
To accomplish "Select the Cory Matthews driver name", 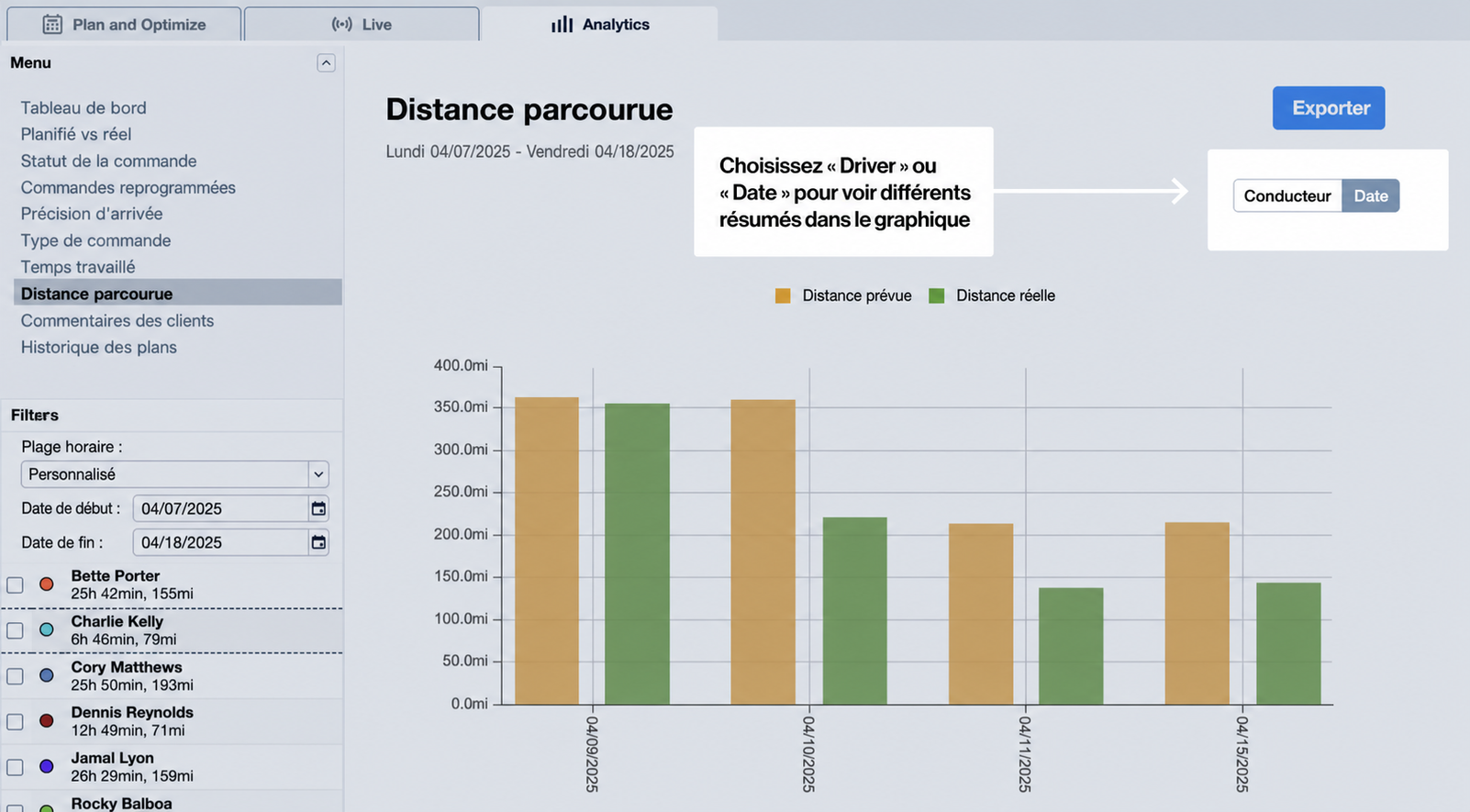I will (x=127, y=667).
